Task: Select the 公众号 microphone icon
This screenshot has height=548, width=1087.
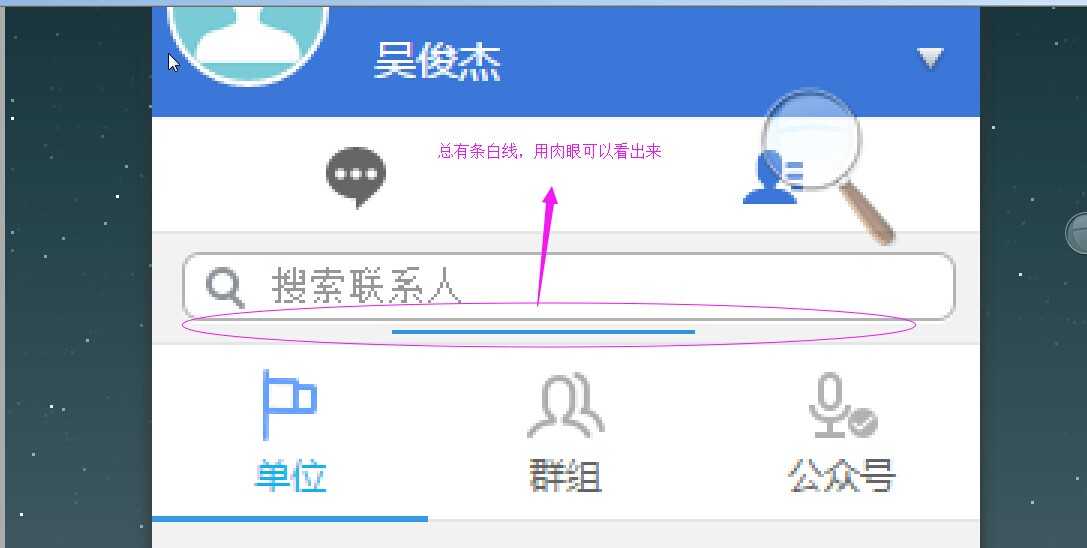Action: point(842,406)
